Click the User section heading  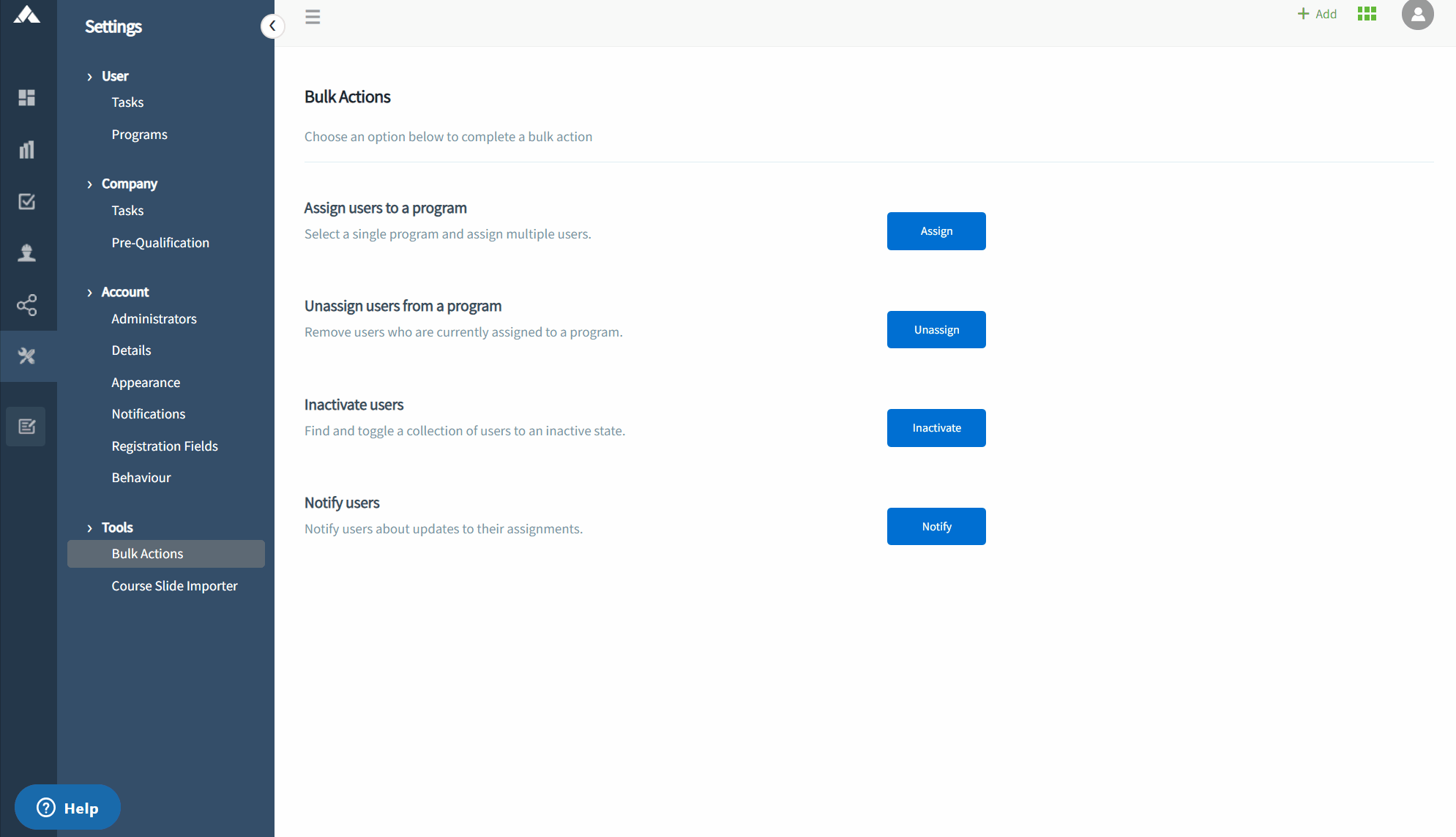click(x=115, y=76)
